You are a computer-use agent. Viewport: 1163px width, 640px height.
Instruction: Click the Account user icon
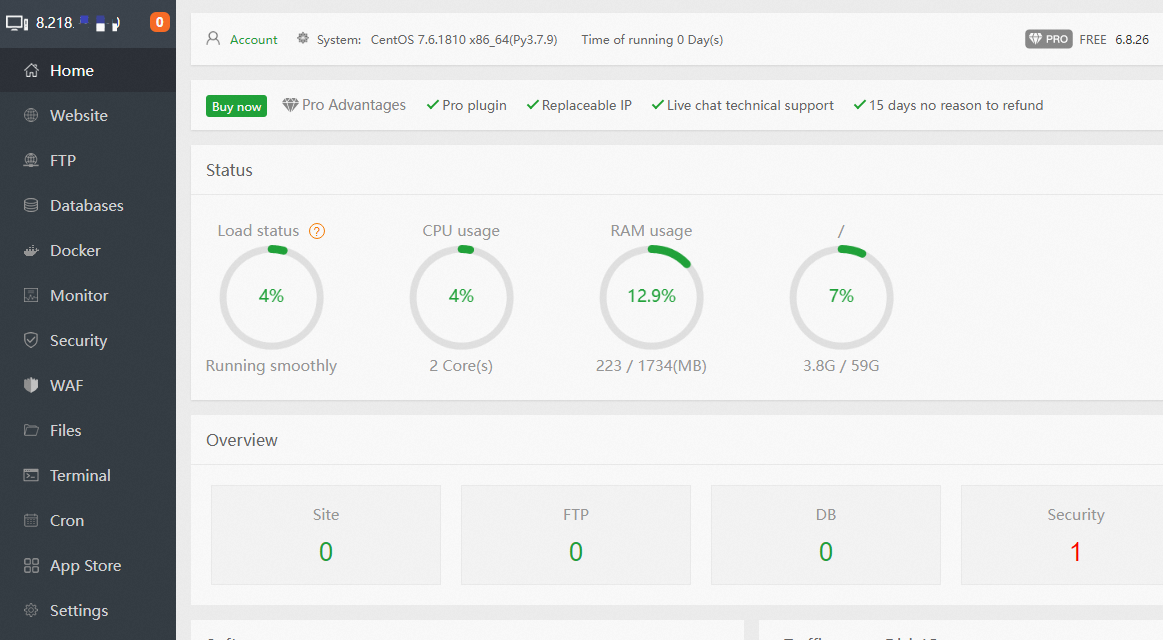[213, 39]
